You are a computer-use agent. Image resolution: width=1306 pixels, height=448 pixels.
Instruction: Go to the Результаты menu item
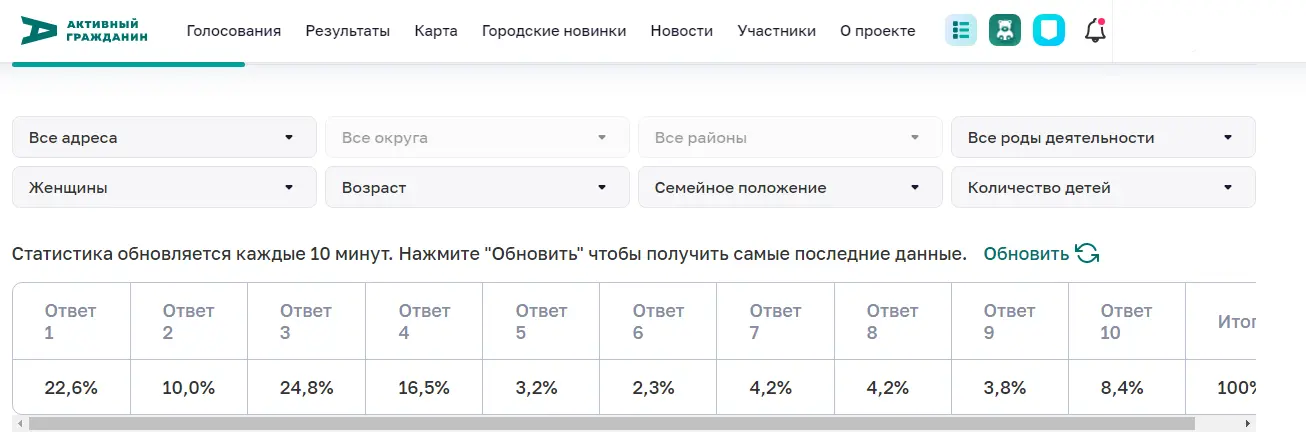point(348,31)
